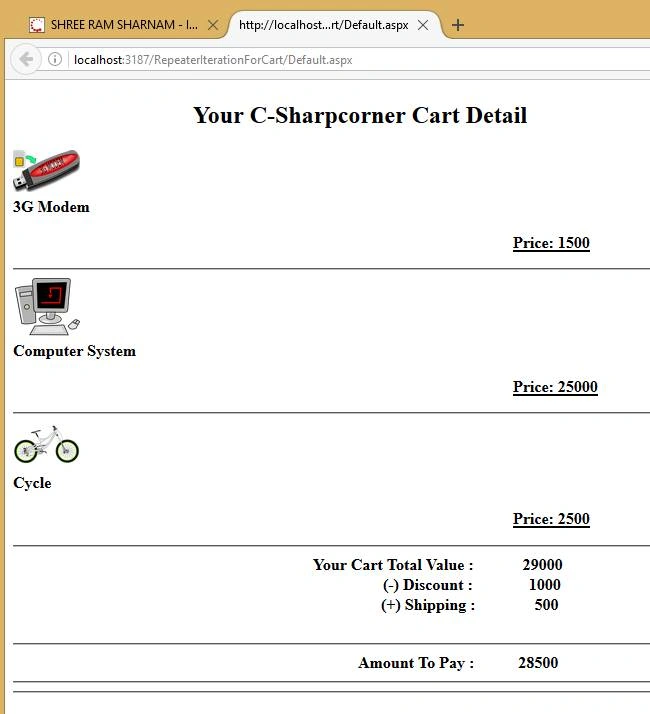This screenshot has width=650, height=714.
Task: Click the Price: 25000 link
Action: [x=555, y=387]
